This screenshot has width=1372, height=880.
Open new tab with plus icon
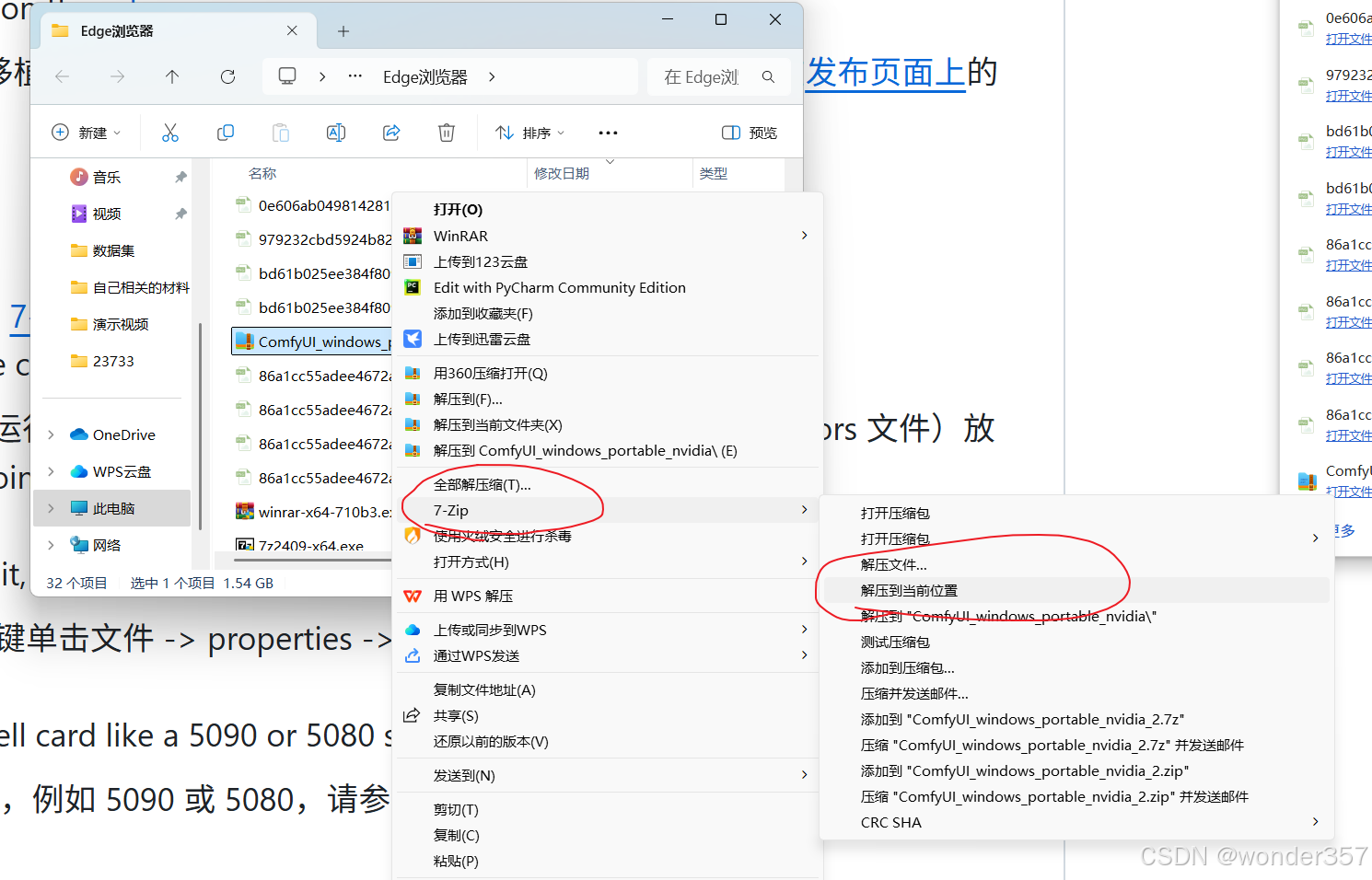pos(343,31)
